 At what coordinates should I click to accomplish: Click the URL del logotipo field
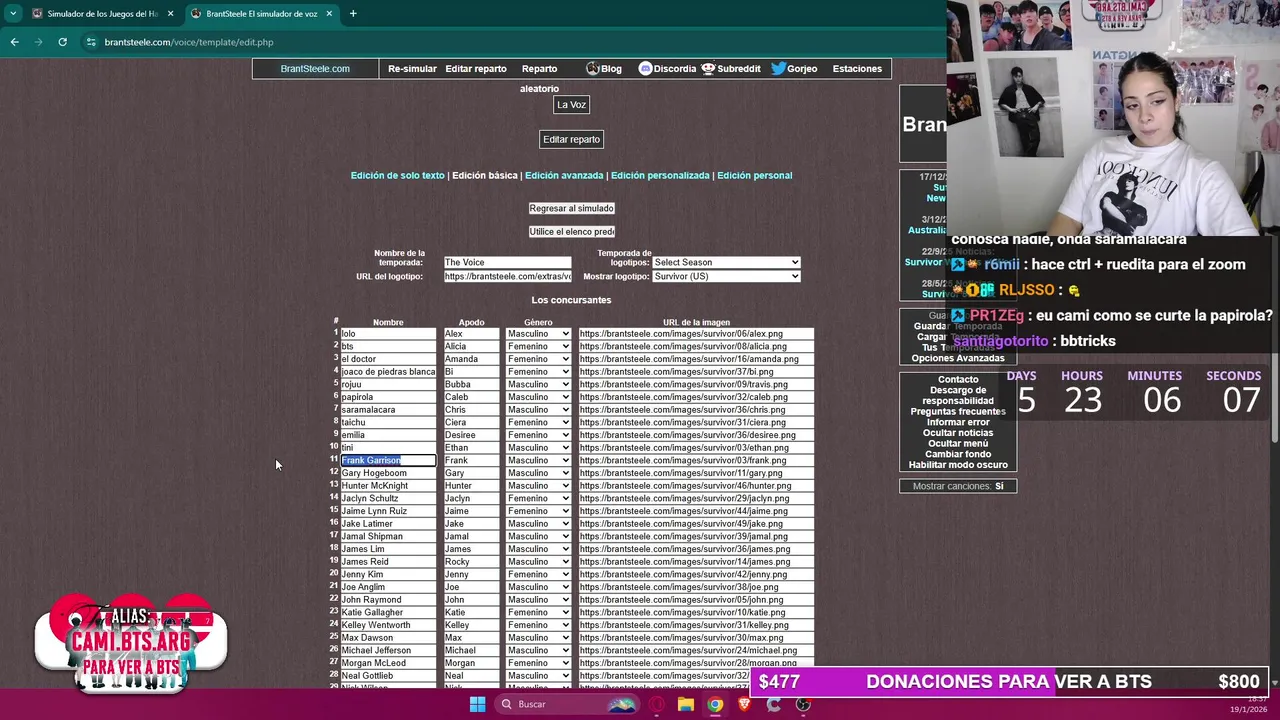click(x=508, y=277)
